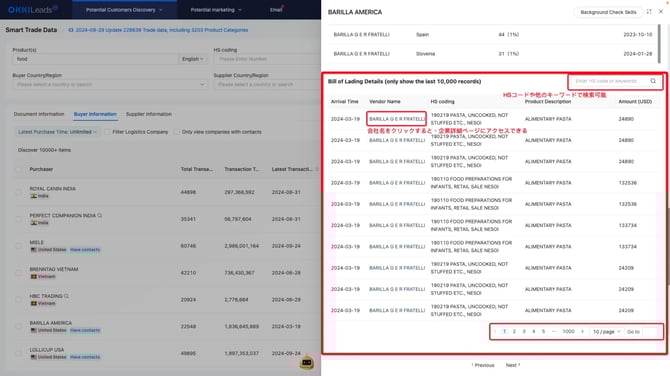The width and height of the screenshot is (670, 376).
Task: Click Next below the detail panel
Action: pos(513,365)
